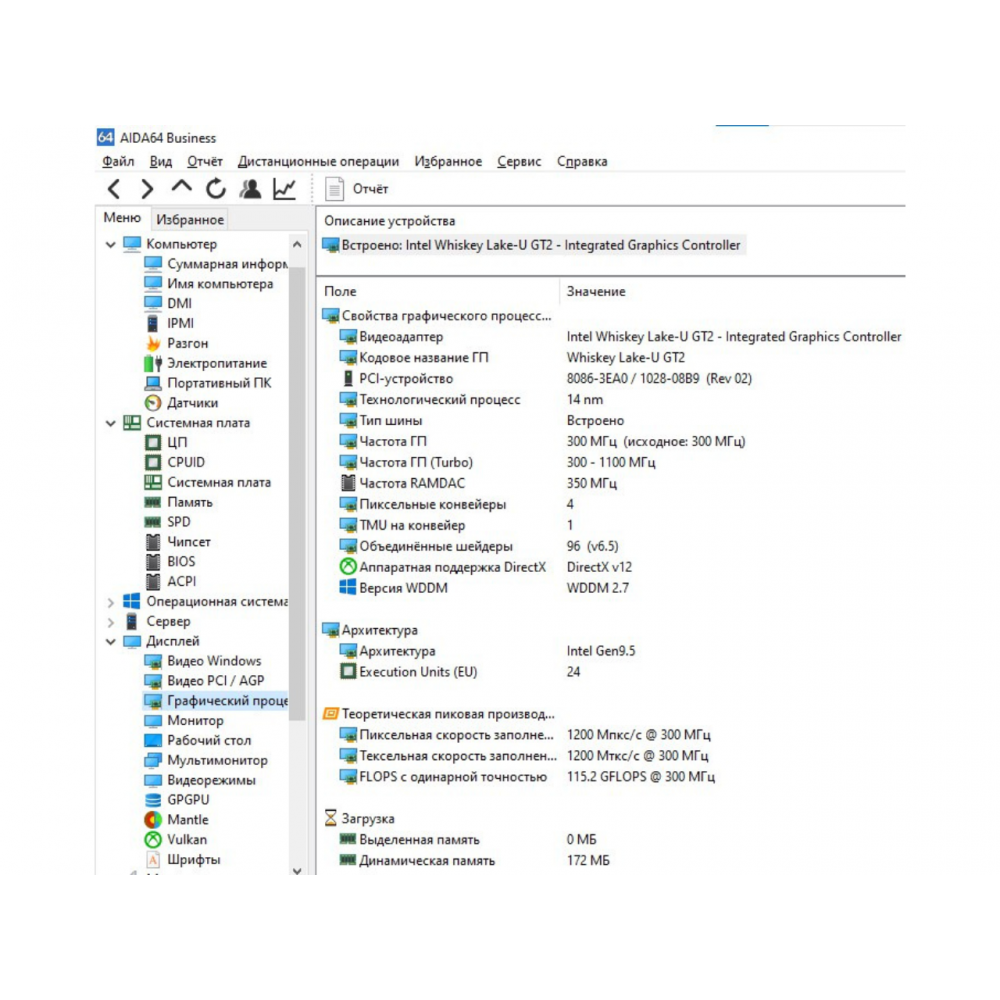This screenshot has width=1000, height=1000.
Task: Select Суммарная информация in the tree
Action: (x=216, y=264)
